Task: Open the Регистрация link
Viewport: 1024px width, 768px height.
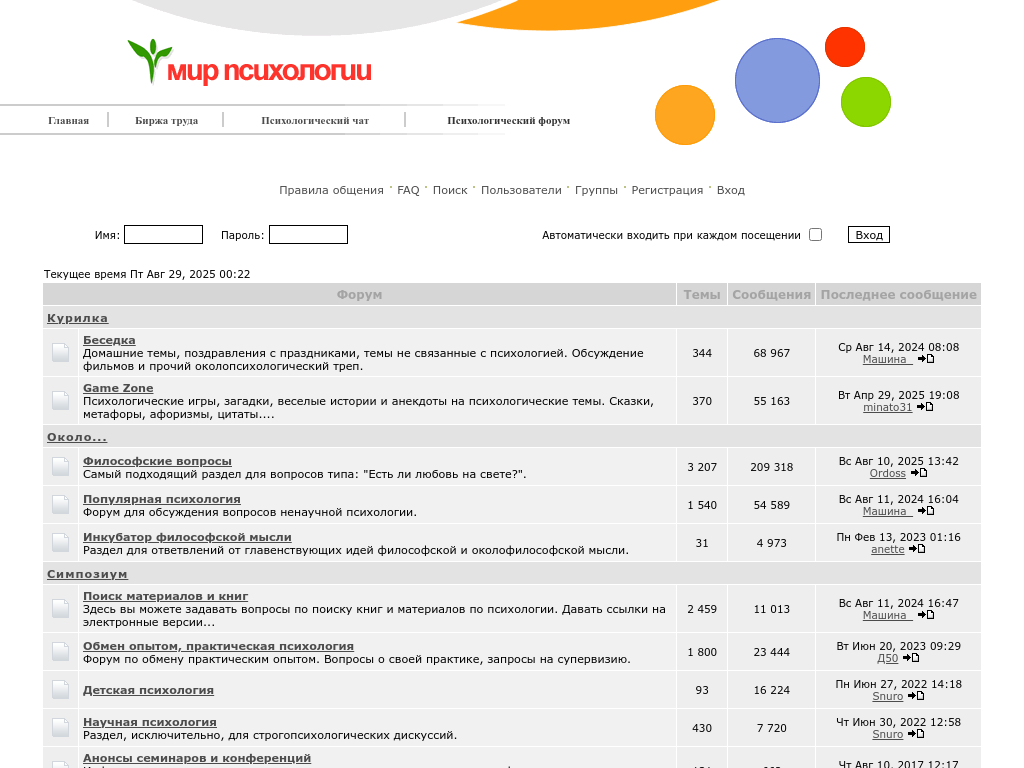Action: [x=667, y=190]
